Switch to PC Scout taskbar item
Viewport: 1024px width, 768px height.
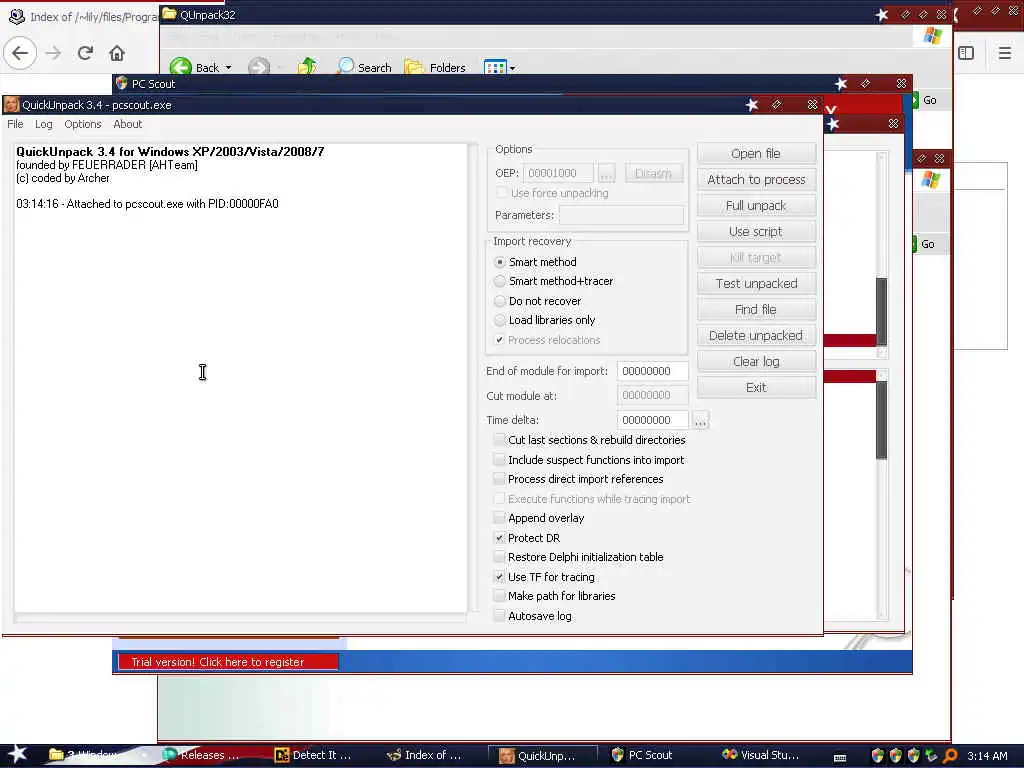641,755
